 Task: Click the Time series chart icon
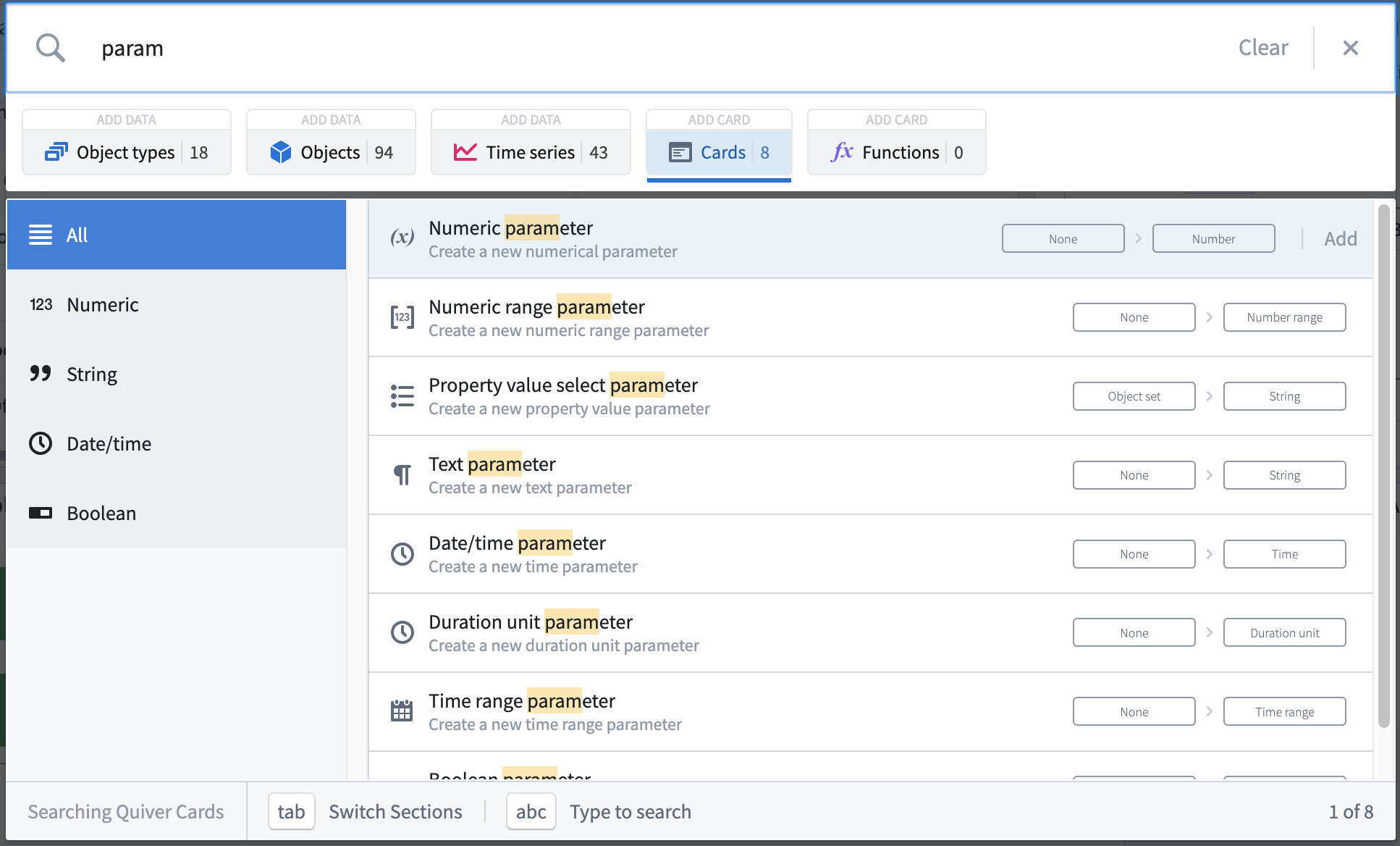(465, 152)
